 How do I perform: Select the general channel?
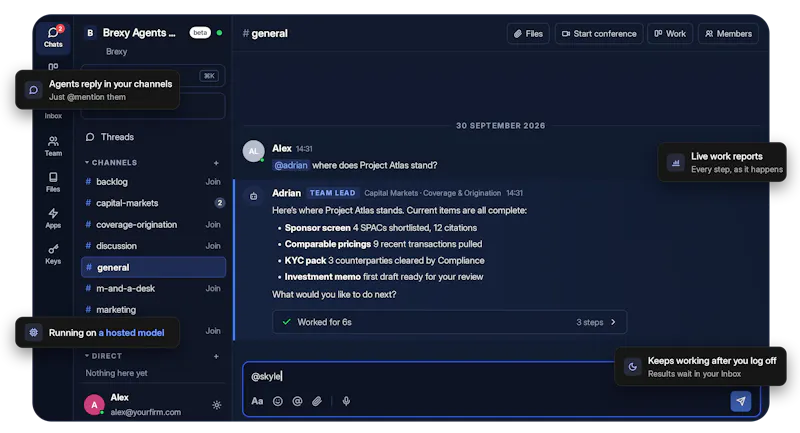pos(153,267)
